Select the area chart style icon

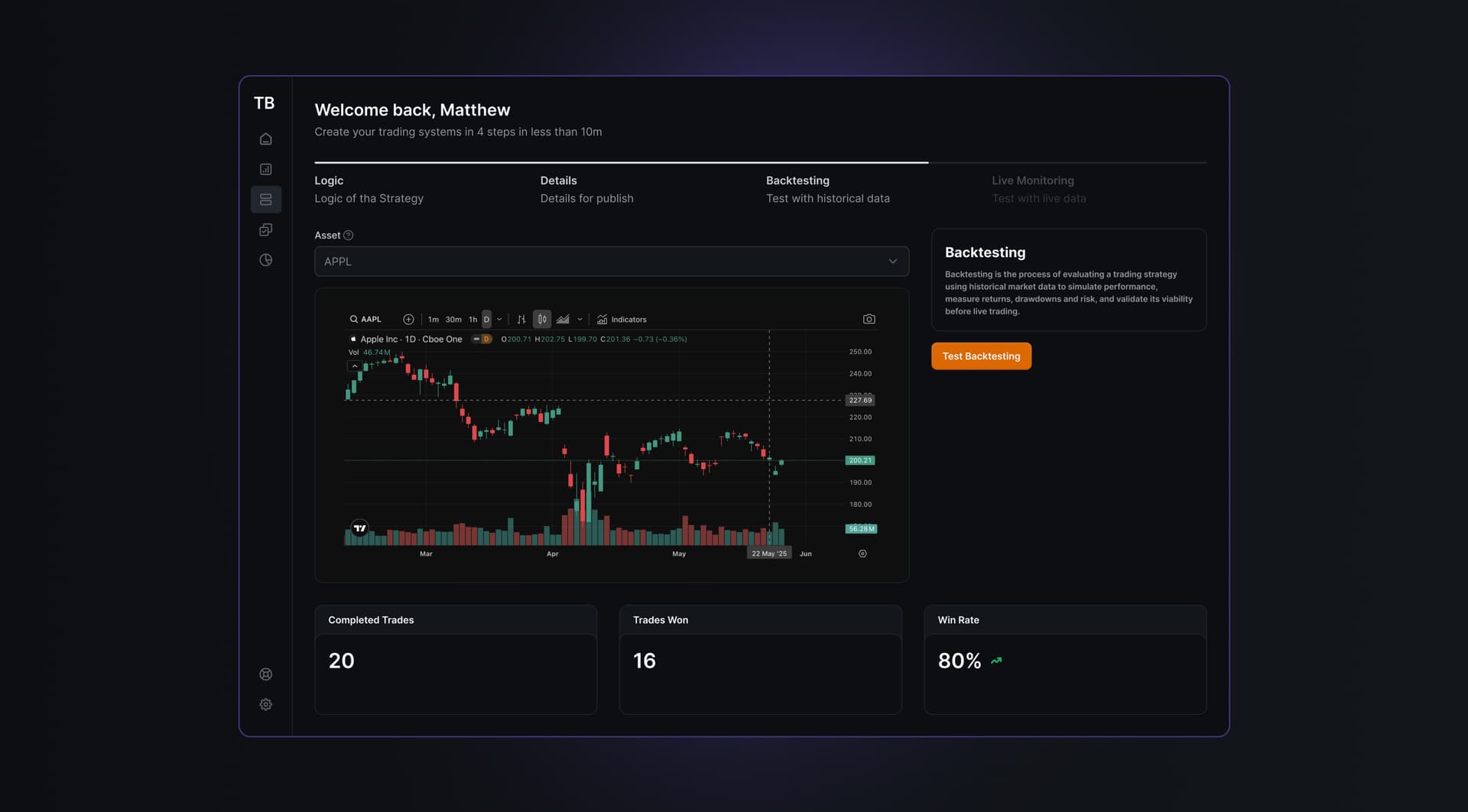pyautogui.click(x=563, y=320)
